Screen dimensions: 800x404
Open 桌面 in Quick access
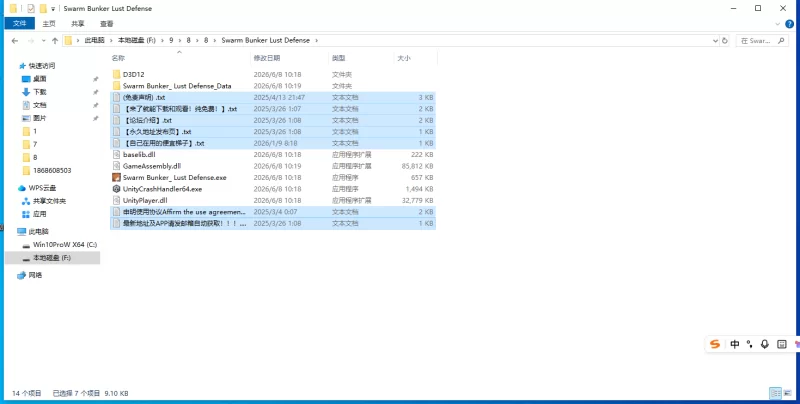pyautogui.click(x=40, y=79)
